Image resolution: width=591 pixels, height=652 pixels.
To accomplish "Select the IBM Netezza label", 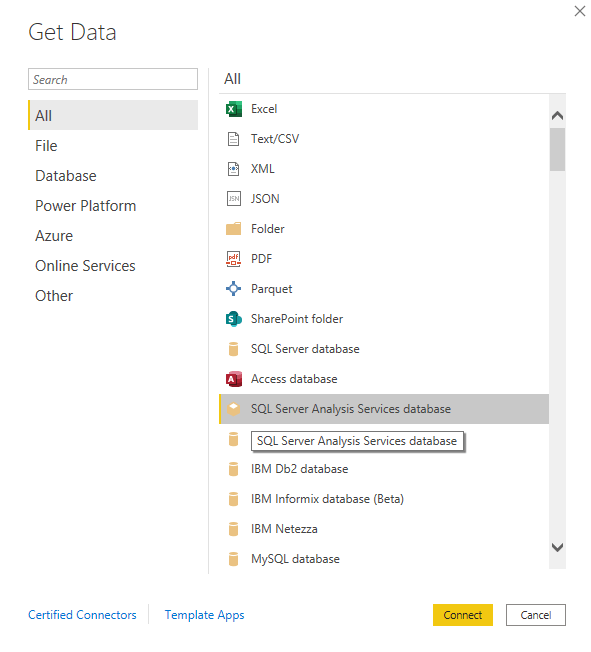I will 284,529.
